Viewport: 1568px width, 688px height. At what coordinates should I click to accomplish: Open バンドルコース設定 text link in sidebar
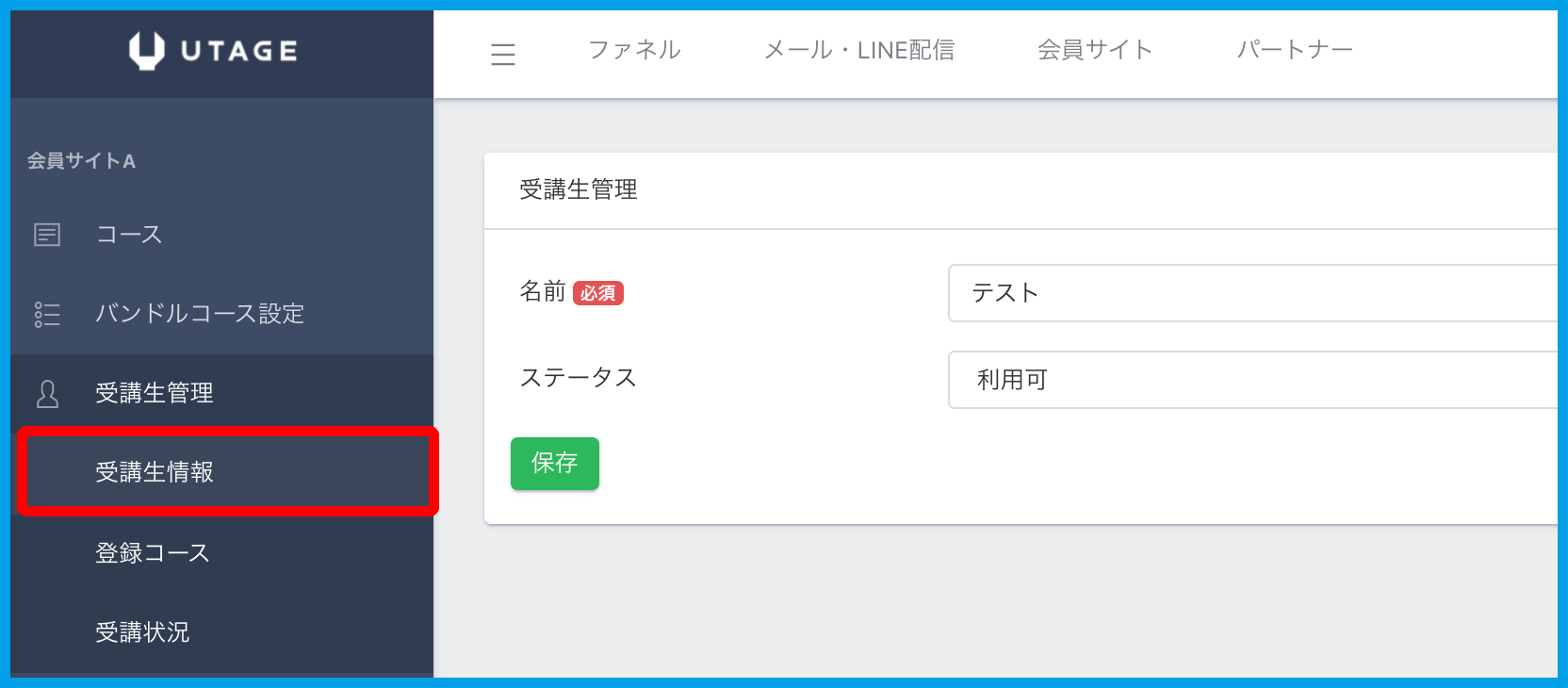tap(200, 314)
